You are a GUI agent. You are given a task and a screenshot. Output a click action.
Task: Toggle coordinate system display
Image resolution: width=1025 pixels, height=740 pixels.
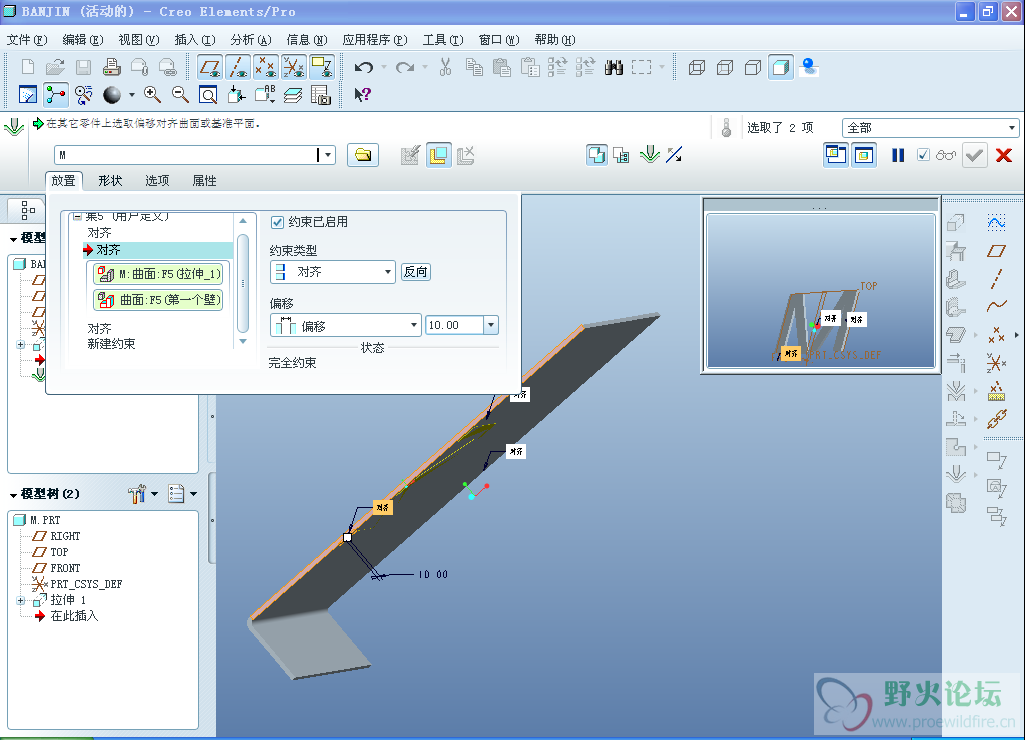coord(294,67)
